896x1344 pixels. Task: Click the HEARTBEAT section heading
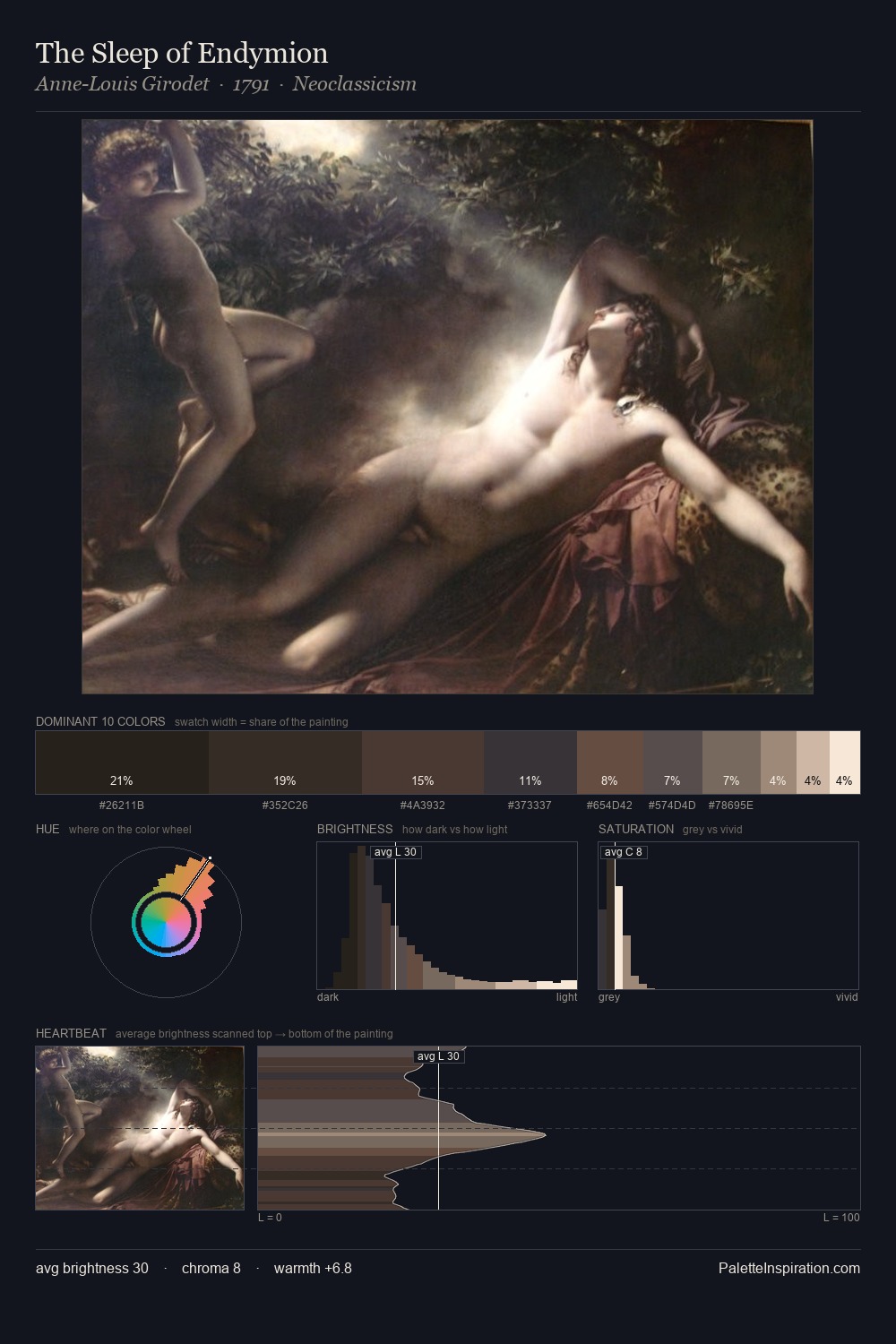71,1033
